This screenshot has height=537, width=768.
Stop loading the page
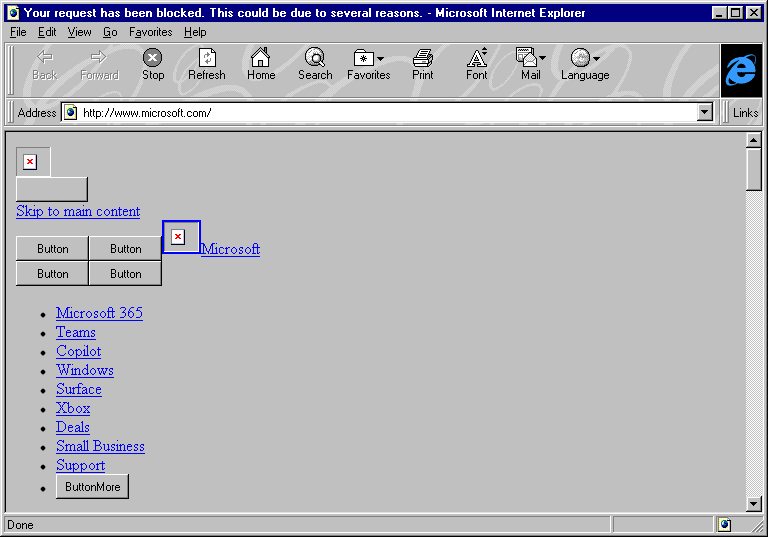point(153,64)
